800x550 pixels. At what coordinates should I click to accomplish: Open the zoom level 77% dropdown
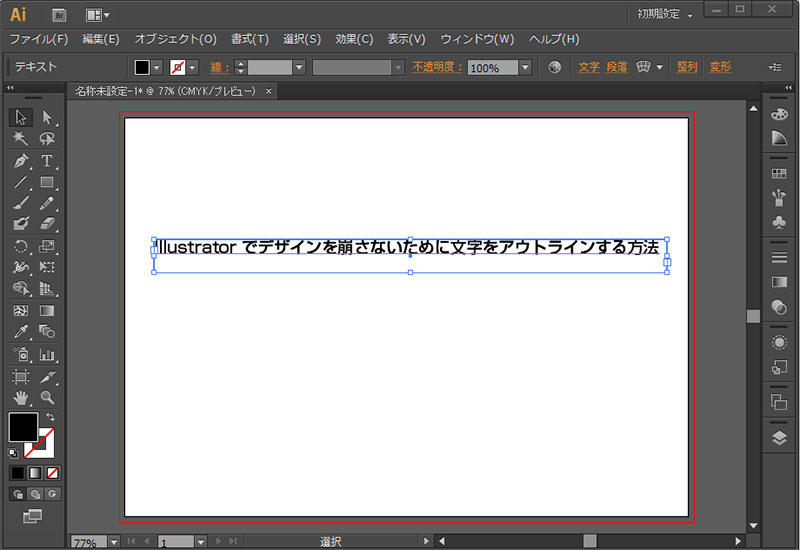114,542
